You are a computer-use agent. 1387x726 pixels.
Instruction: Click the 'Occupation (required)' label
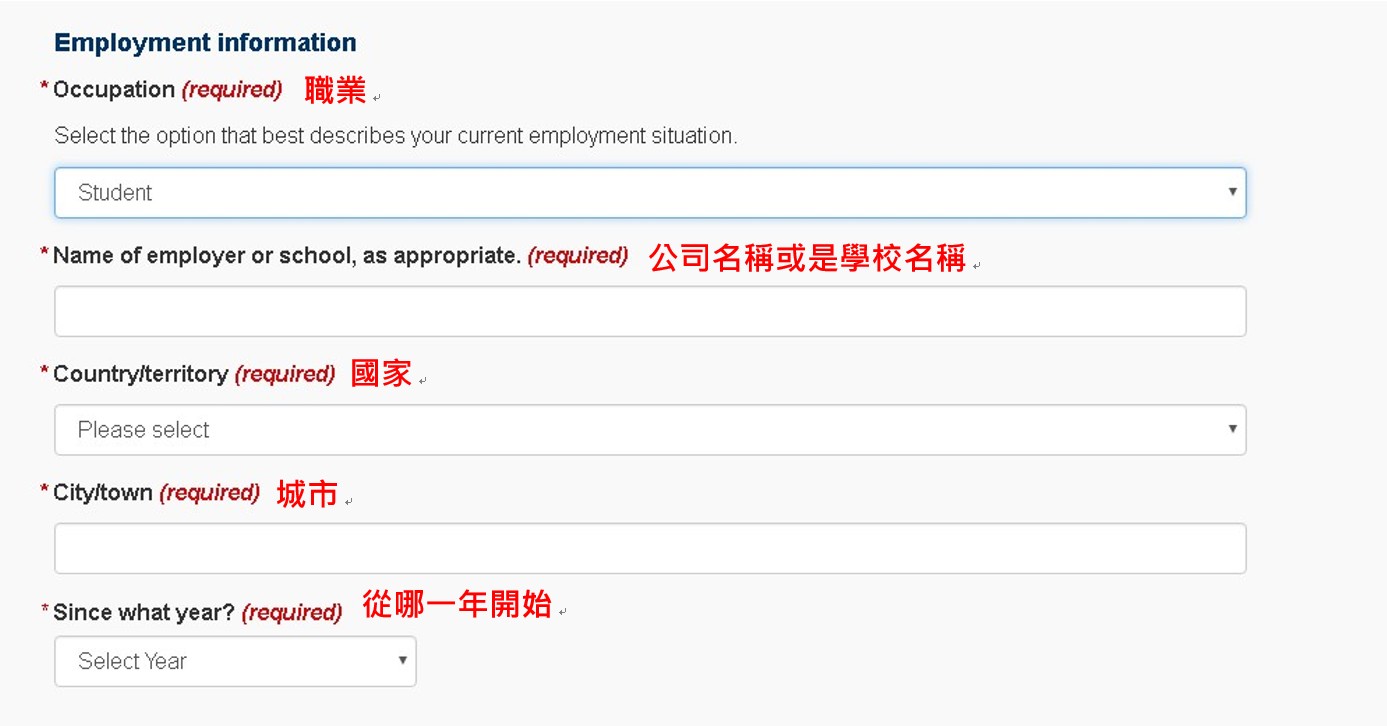tap(167, 90)
